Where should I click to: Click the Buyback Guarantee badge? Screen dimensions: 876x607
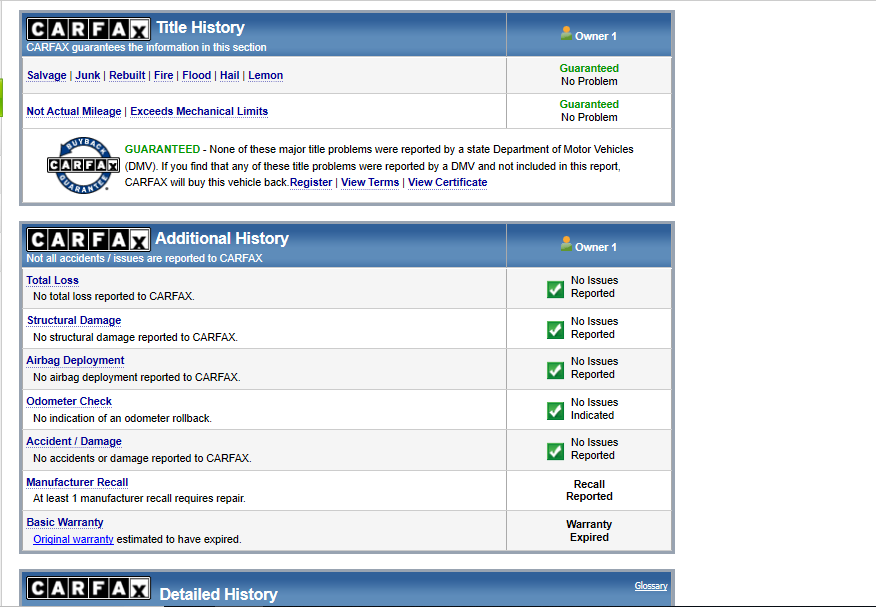click(83, 165)
